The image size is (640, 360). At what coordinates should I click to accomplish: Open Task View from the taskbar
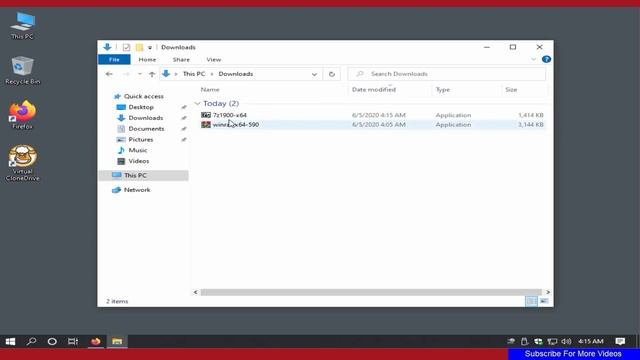point(73,341)
